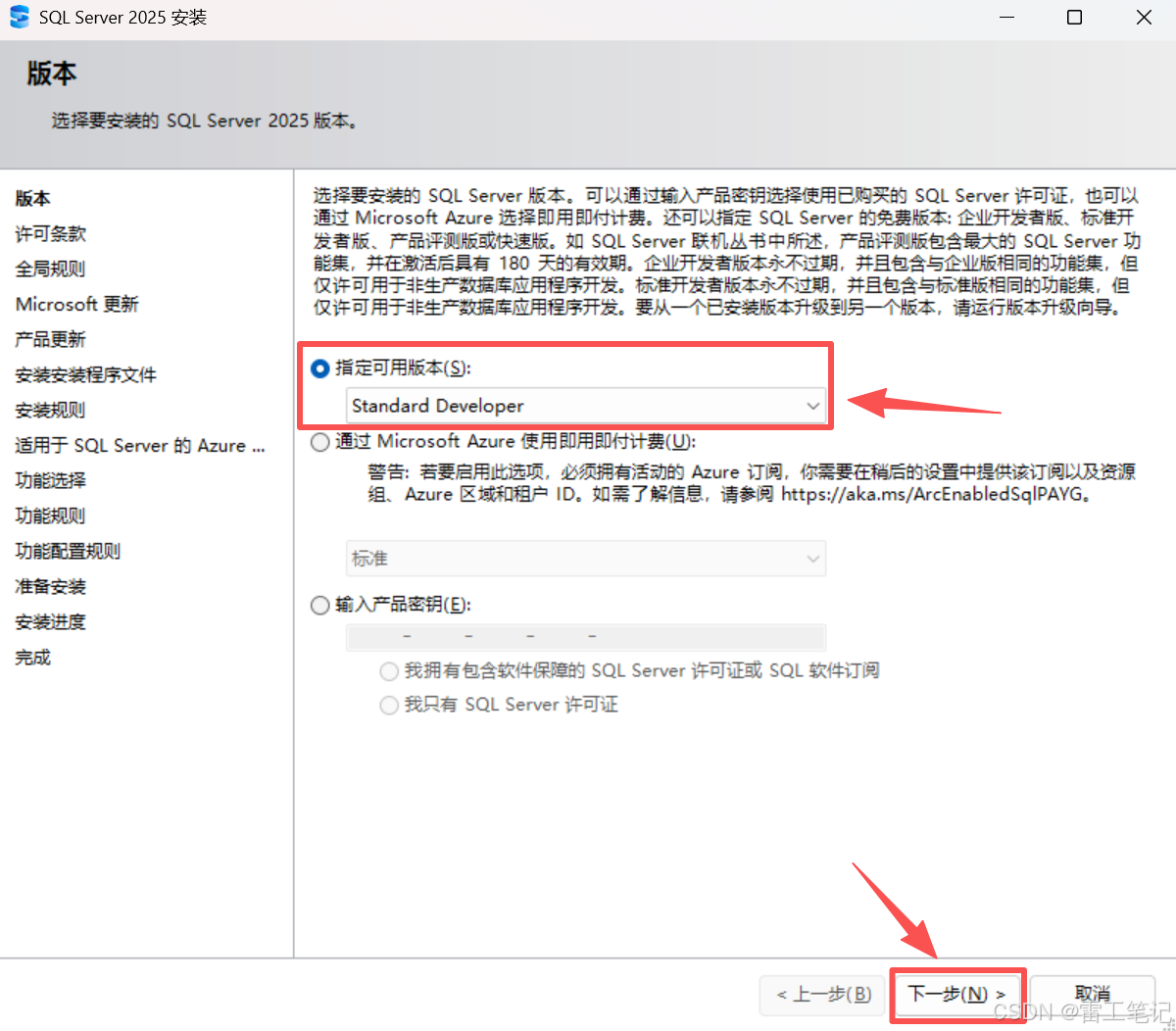Close the SQL Server 2025 安装 window

point(1143,18)
